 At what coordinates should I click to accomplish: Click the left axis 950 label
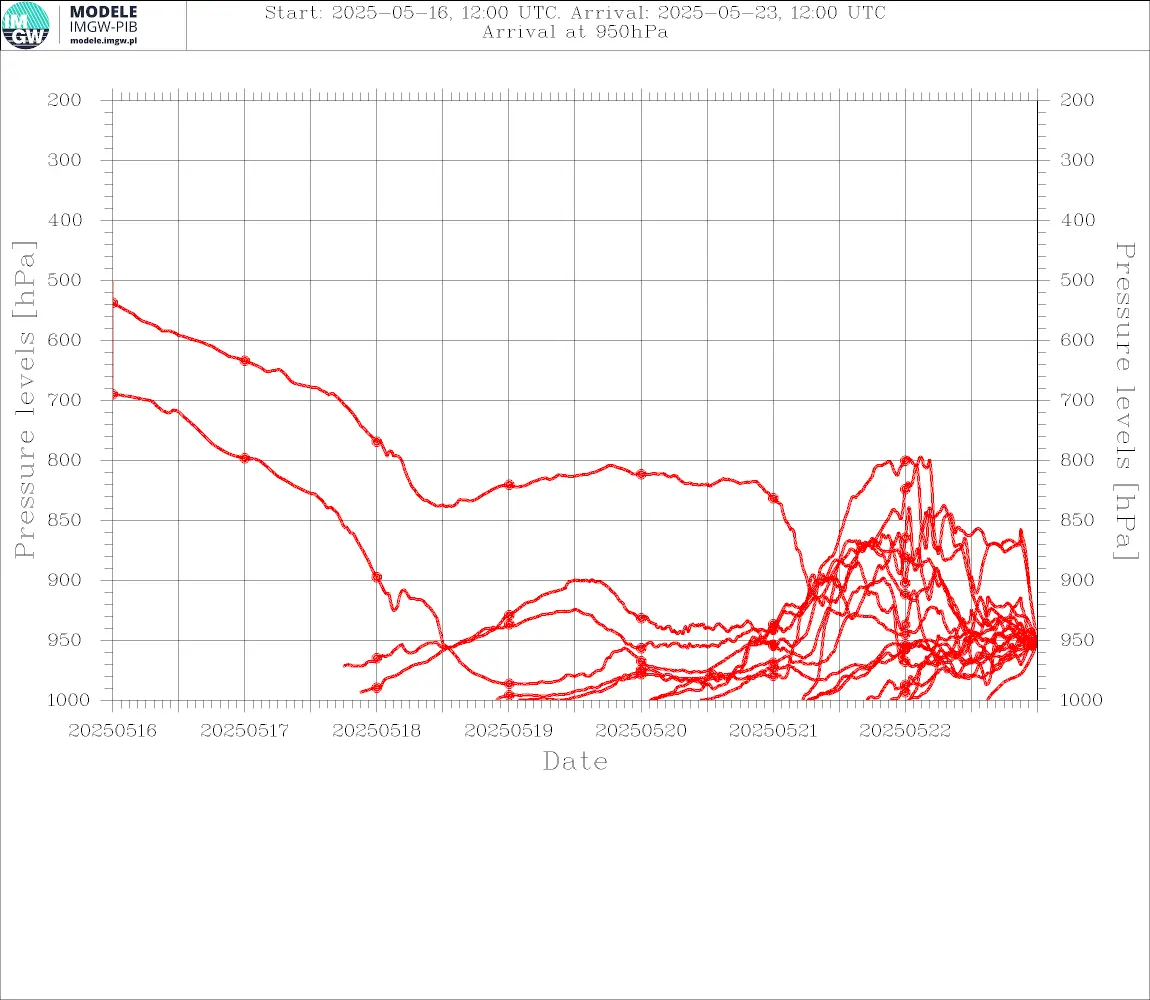pyautogui.click(x=65, y=640)
